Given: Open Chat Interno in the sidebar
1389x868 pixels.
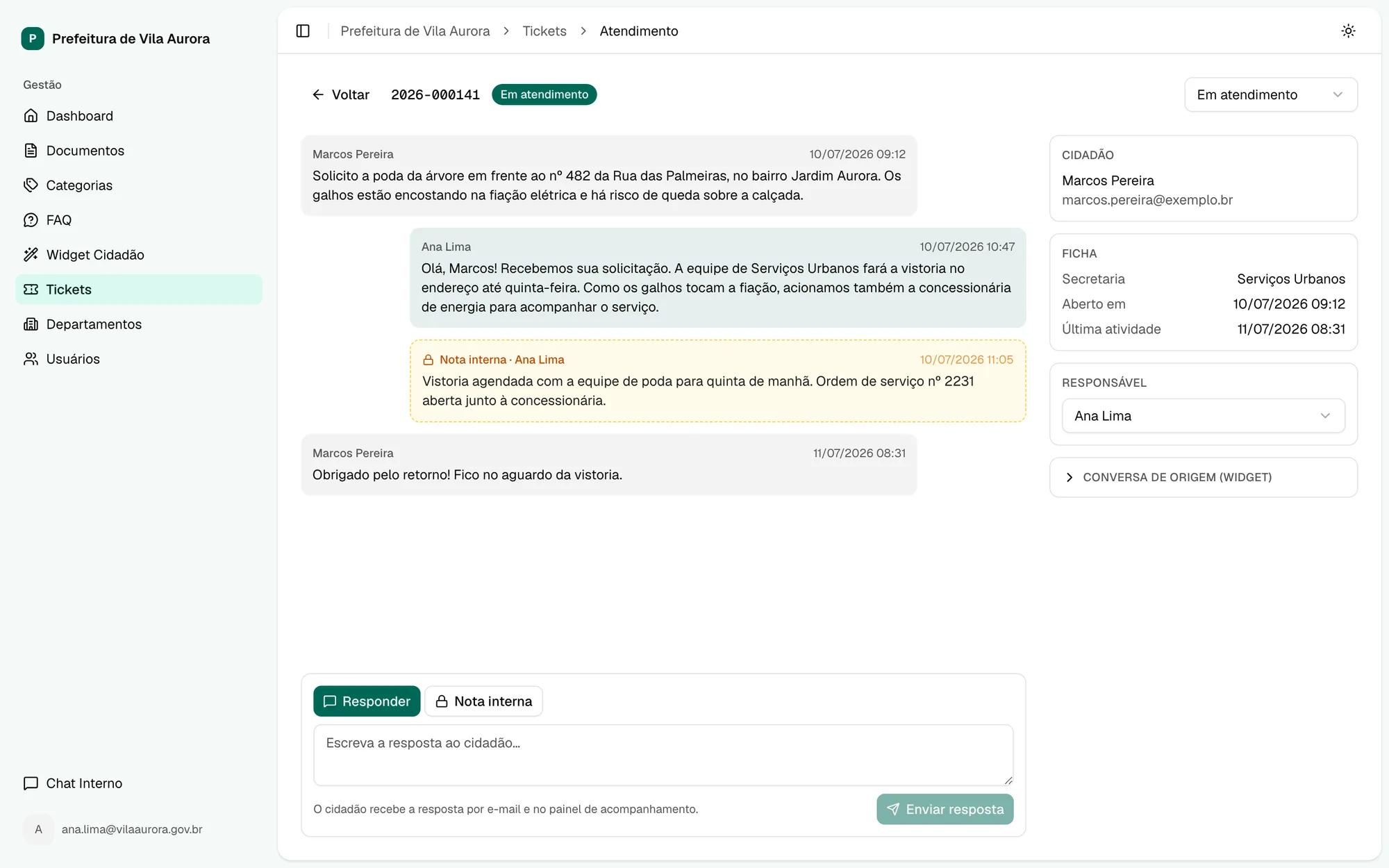Looking at the screenshot, I should [139, 783].
